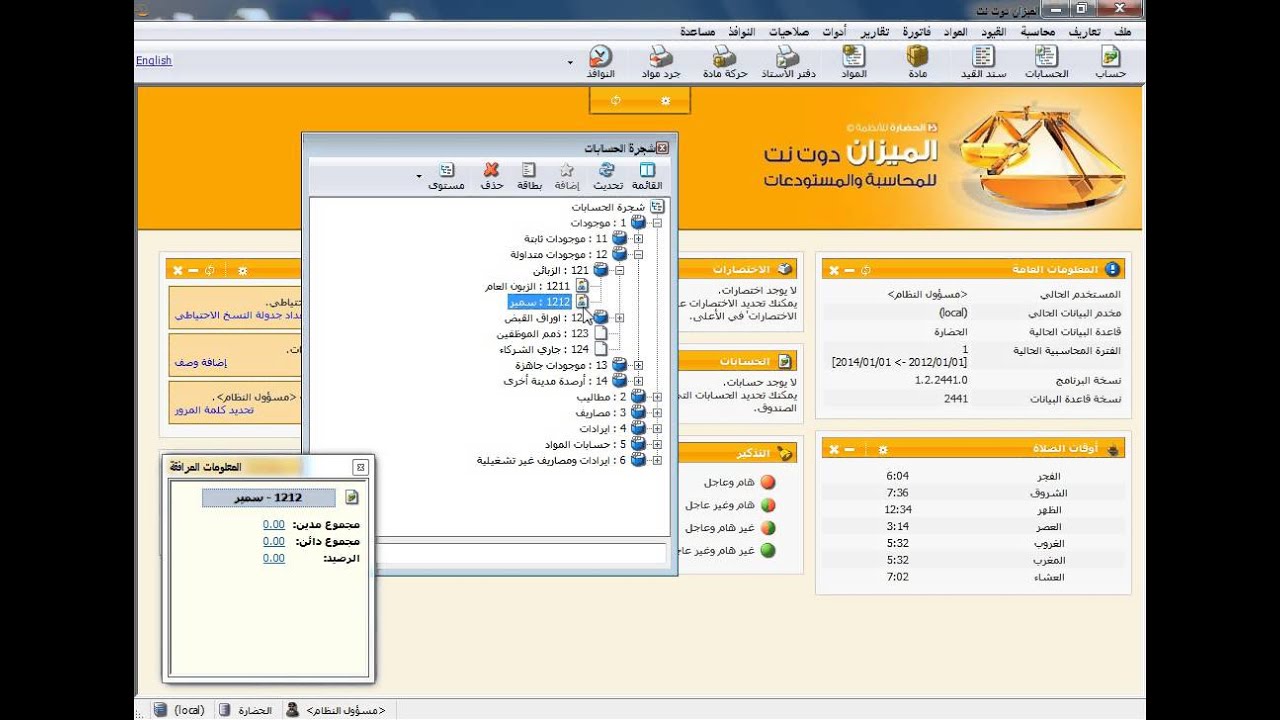The image size is (1280, 720).
Task: Click حذف (Delete) red X icon
Action: [x=491, y=176]
